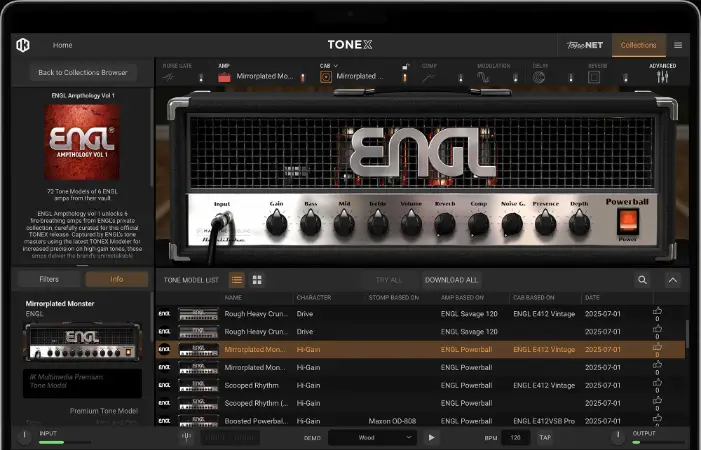Select list view for tone models

click(x=237, y=280)
